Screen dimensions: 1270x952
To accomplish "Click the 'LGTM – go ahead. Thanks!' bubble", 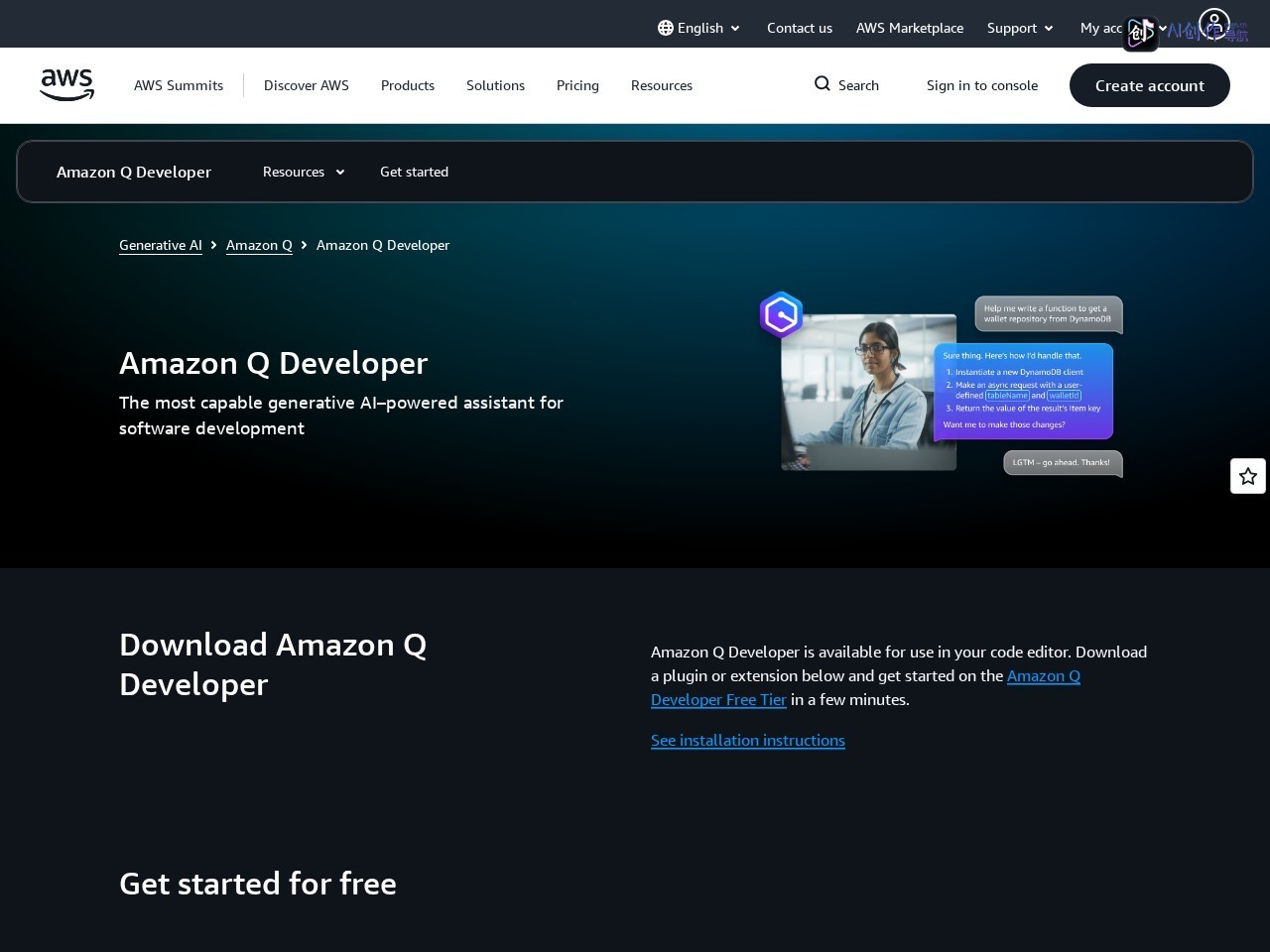I will [x=1063, y=463].
